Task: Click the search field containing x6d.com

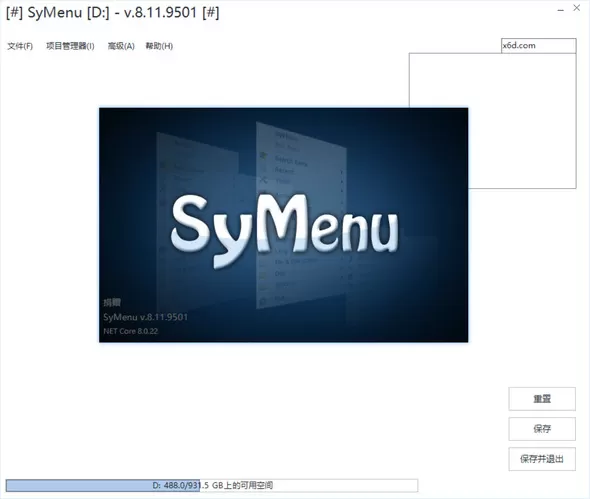Action: tap(538, 46)
